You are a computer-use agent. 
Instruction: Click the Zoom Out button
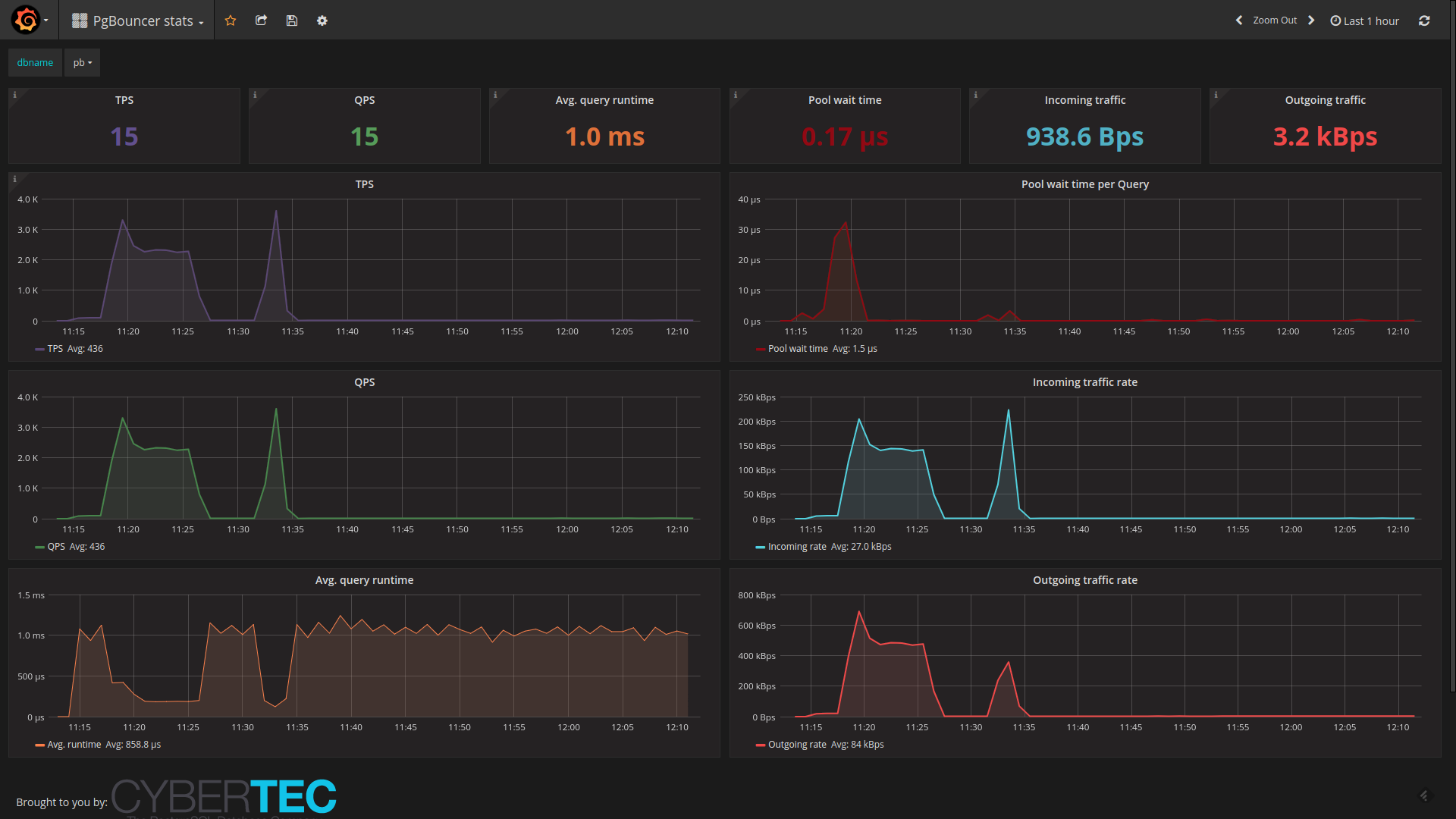point(1275,20)
